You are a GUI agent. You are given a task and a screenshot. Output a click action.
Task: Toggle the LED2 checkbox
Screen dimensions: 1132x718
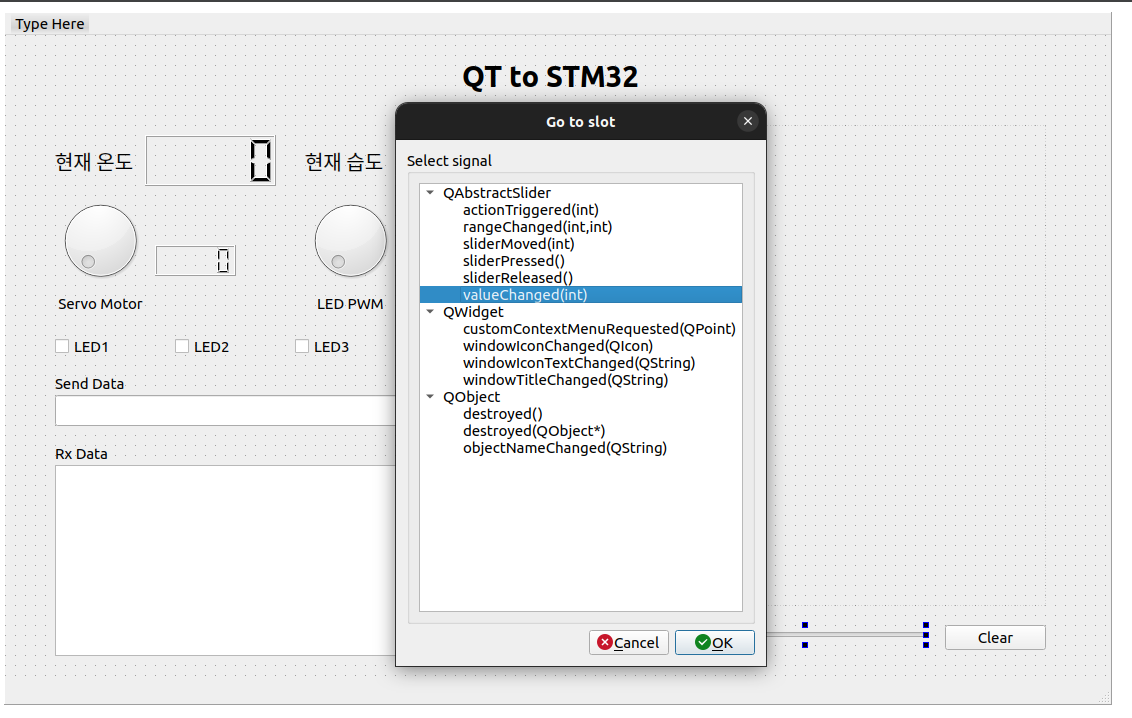(182, 346)
